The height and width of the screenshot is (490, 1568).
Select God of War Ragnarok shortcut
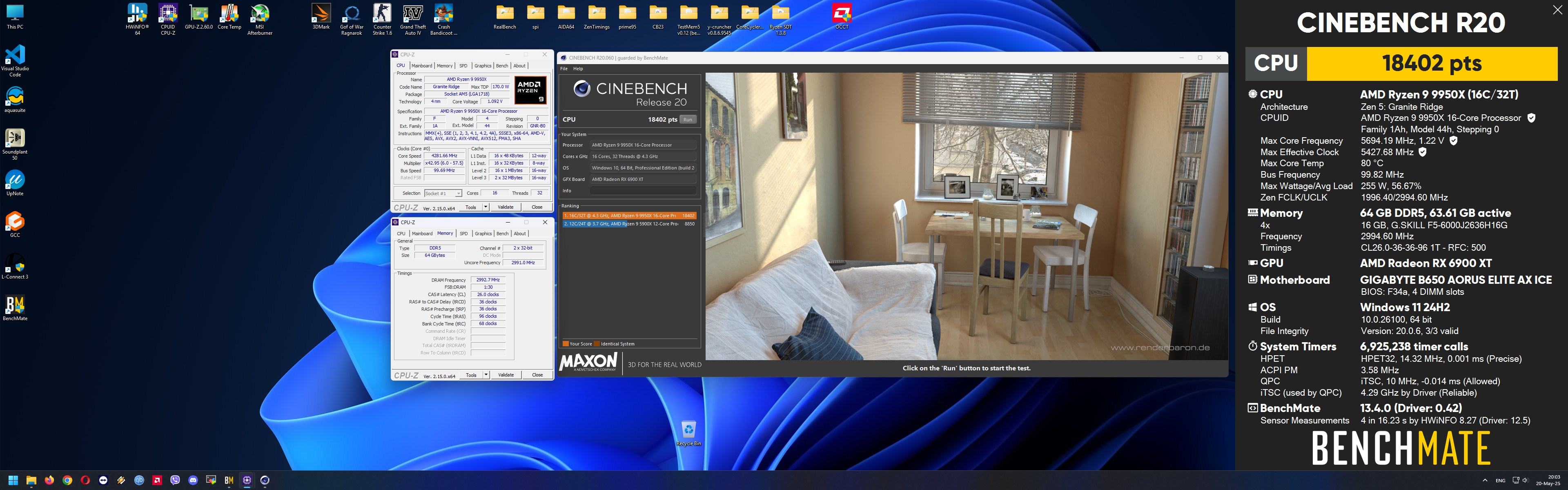click(x=351, y=20)
